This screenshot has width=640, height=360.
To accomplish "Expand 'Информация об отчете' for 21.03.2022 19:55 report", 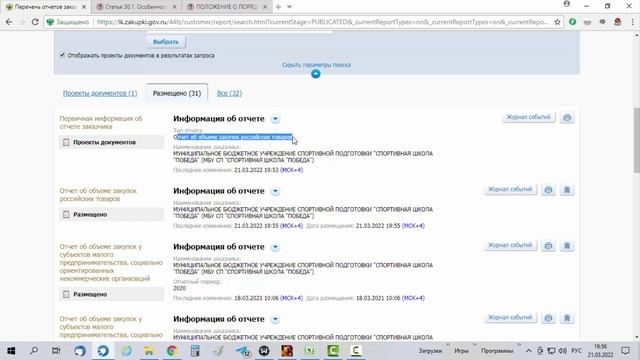I will point(275,191).
